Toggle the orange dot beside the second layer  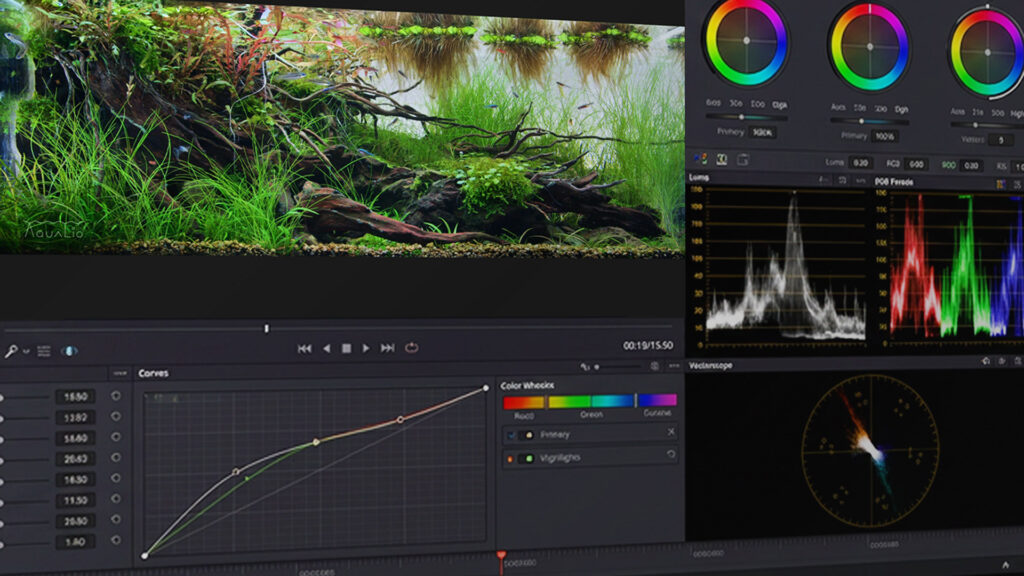pos(511,458)
